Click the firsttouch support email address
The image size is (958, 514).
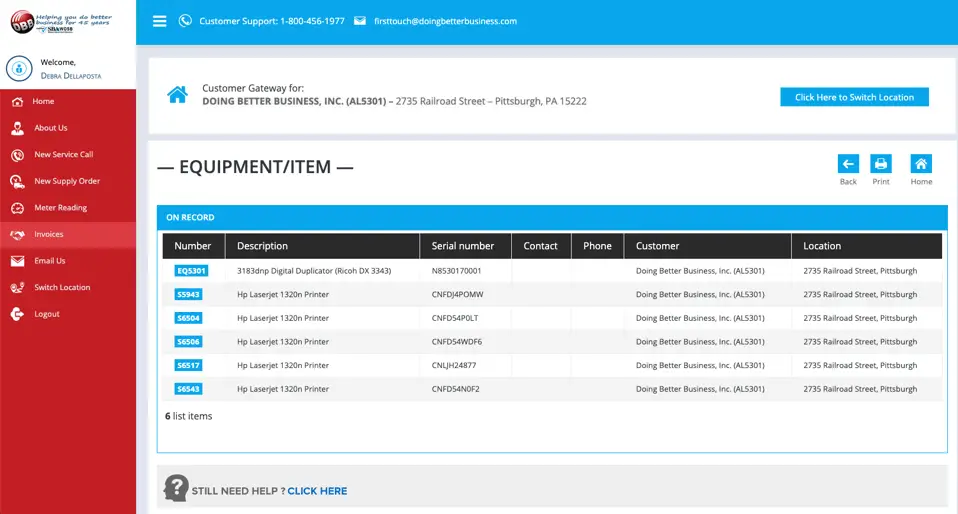pyautogui.click(x=445, y=21)
